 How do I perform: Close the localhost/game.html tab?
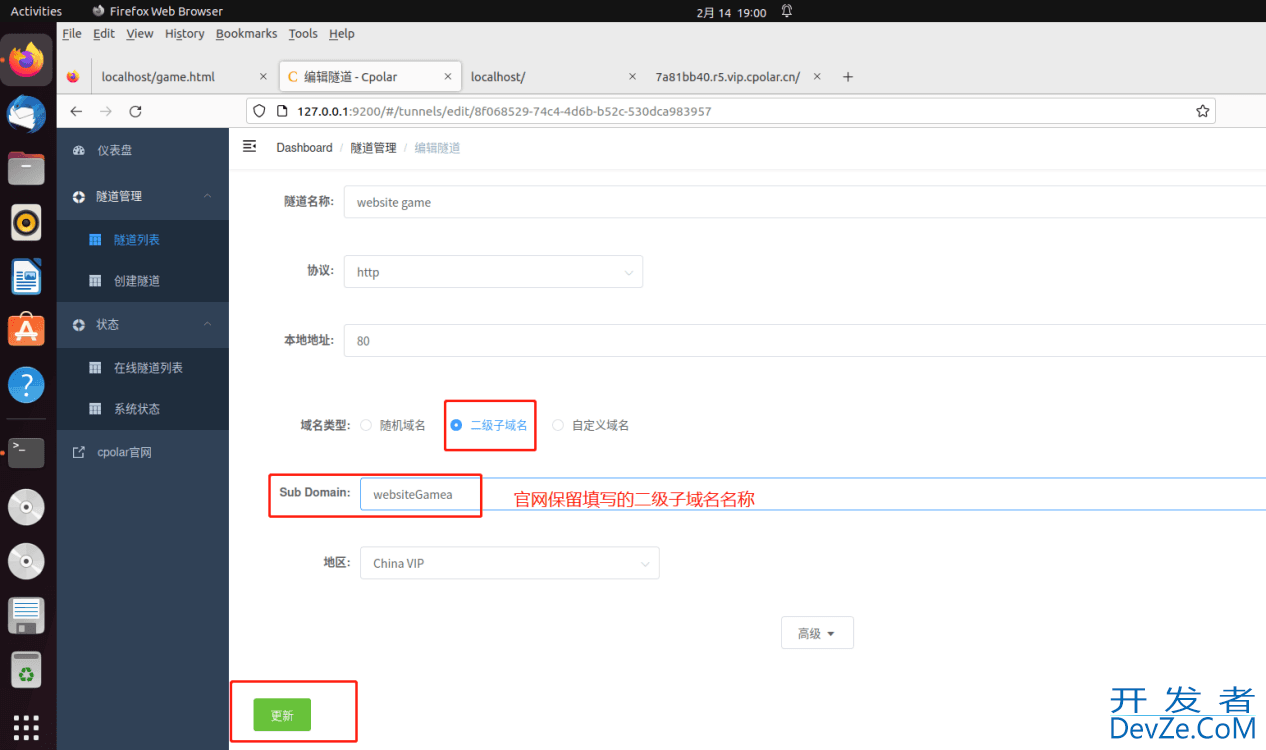point(263,77)
